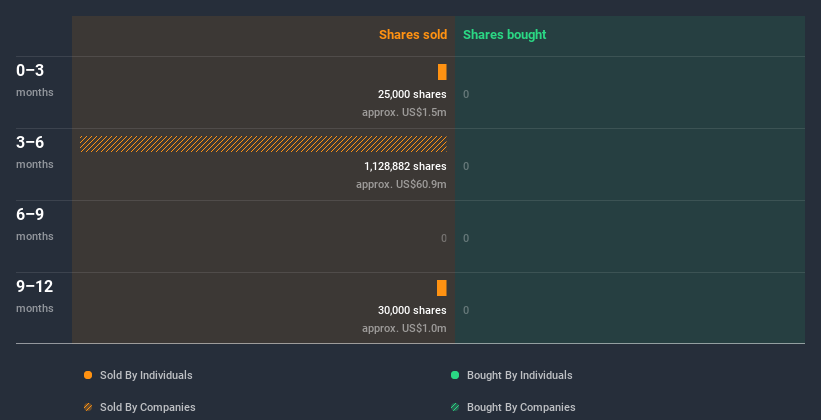Click the orange Sold By Individuals legend dot
Image resolution: width=821 pixels, height=420 pixels.
(x=88, y=375)
